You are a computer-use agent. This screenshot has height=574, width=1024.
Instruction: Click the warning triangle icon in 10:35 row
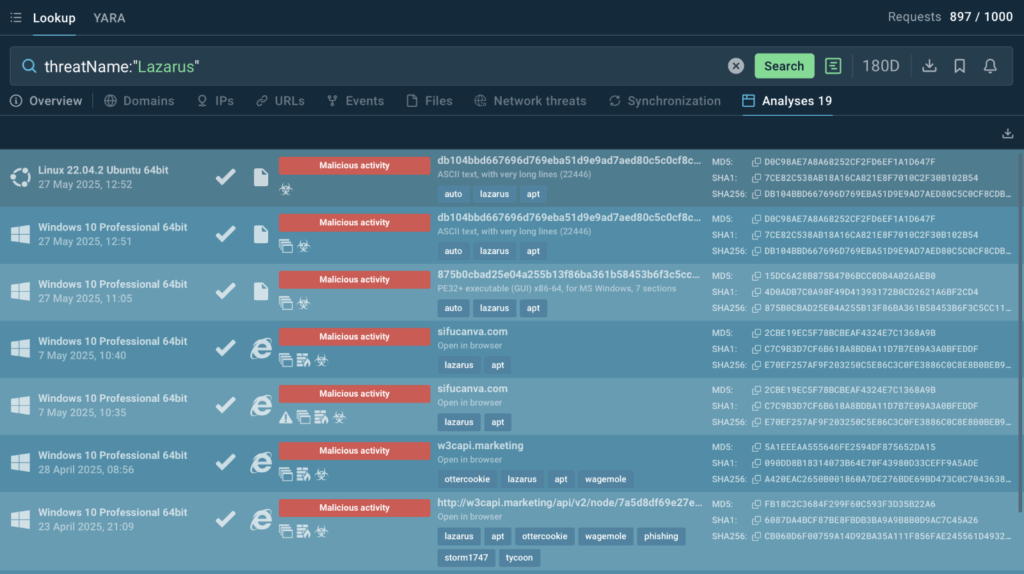coord(286,417)
